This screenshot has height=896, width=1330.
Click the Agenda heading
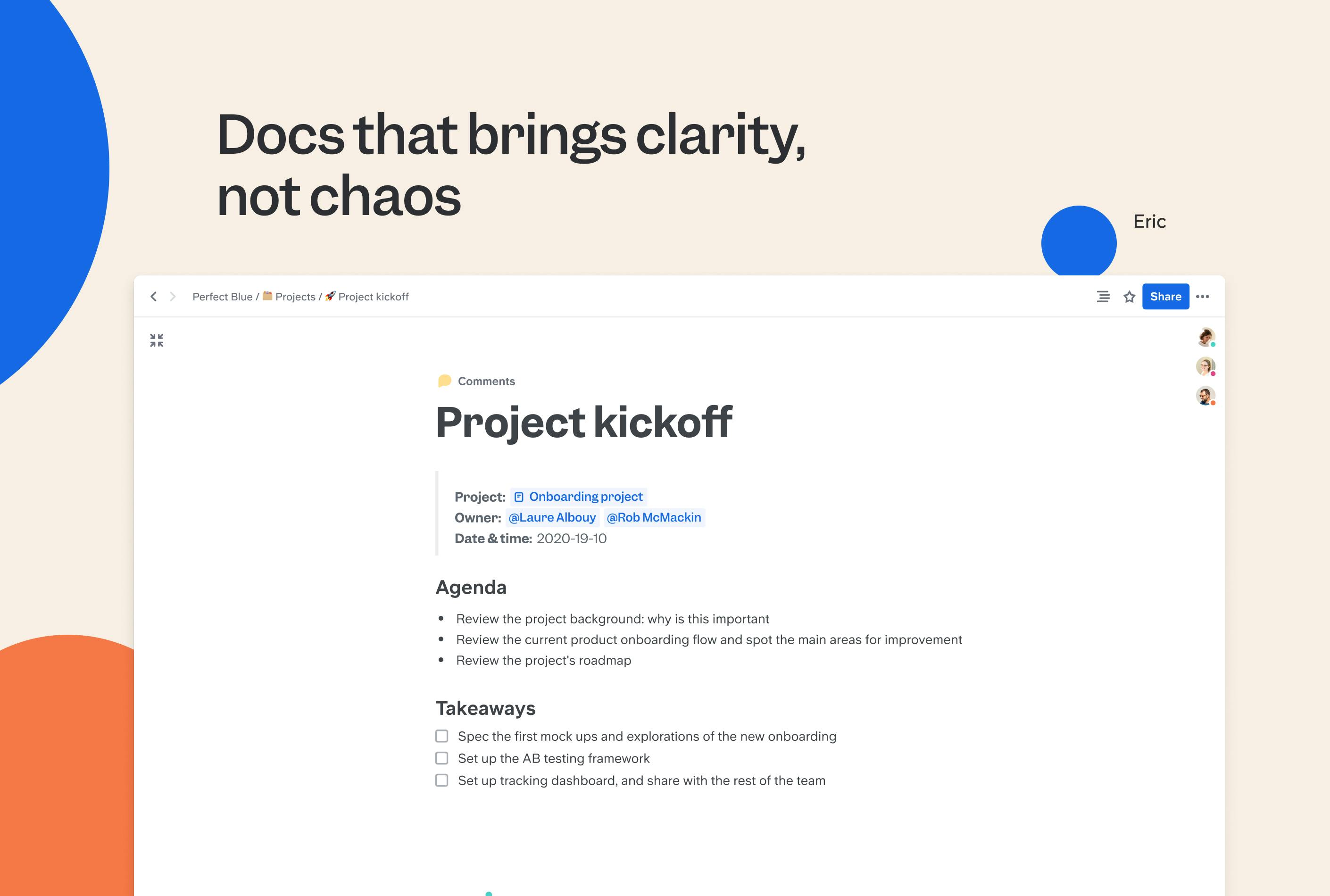click(x=471, y=588)
